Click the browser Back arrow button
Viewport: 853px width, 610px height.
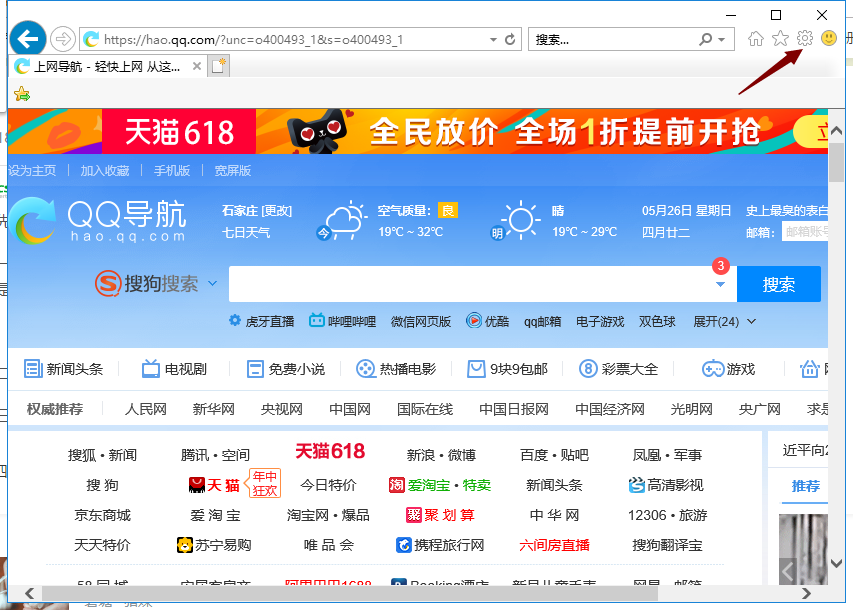tap(28, 39)
